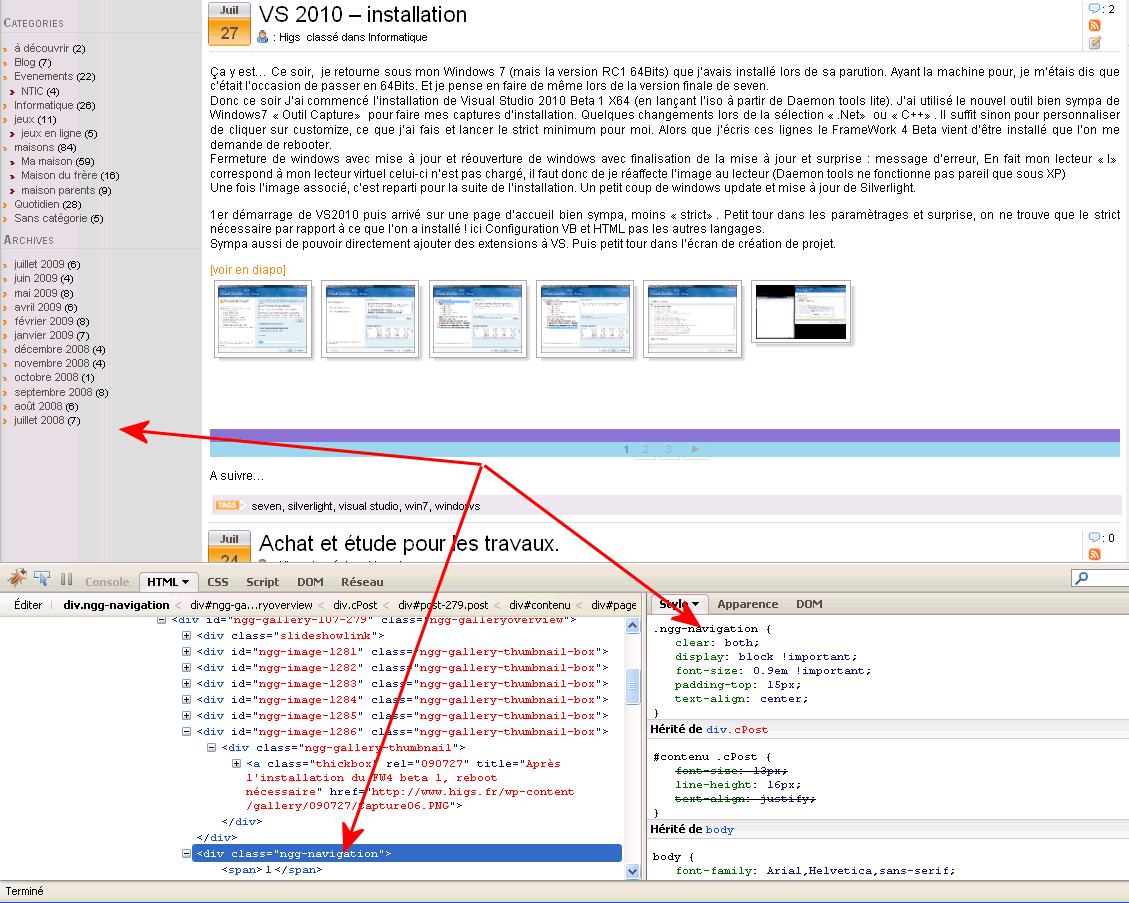Open the Style panel dropdown

click(696, 605)
